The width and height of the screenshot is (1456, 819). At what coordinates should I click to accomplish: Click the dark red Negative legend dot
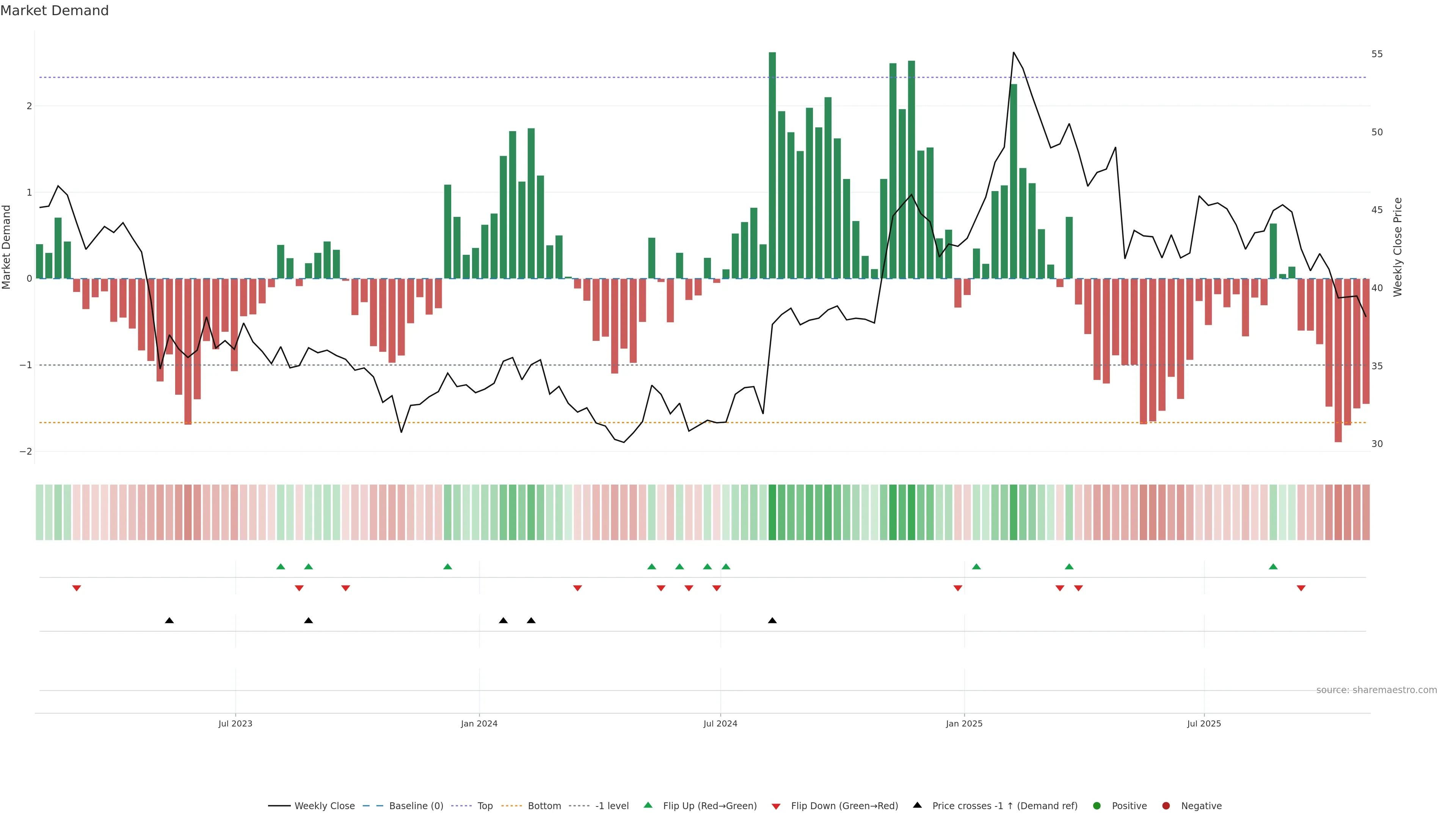click(1166, 806)
